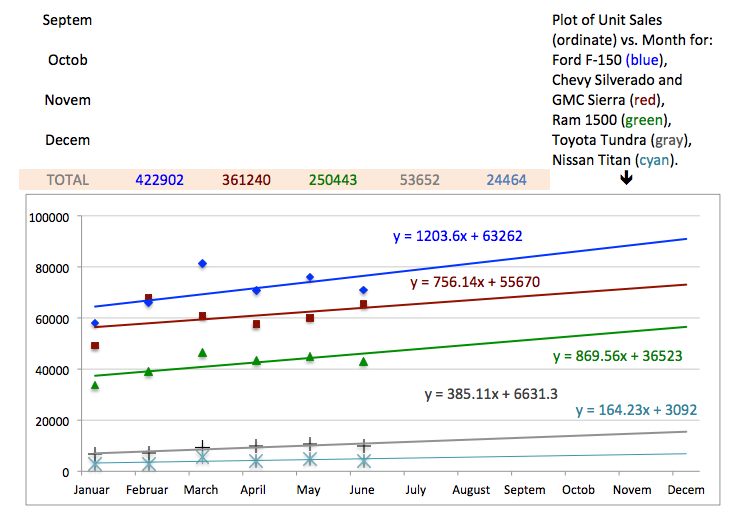Select the green triangle marker for June

click(x=364, y=362)
